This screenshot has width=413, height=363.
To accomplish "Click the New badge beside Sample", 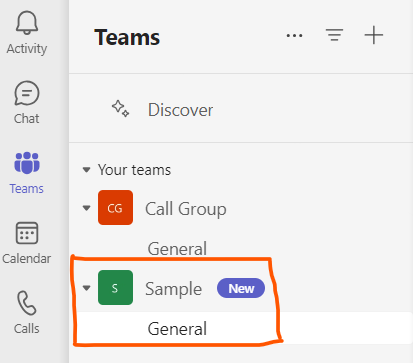I will tap(241, 288).
